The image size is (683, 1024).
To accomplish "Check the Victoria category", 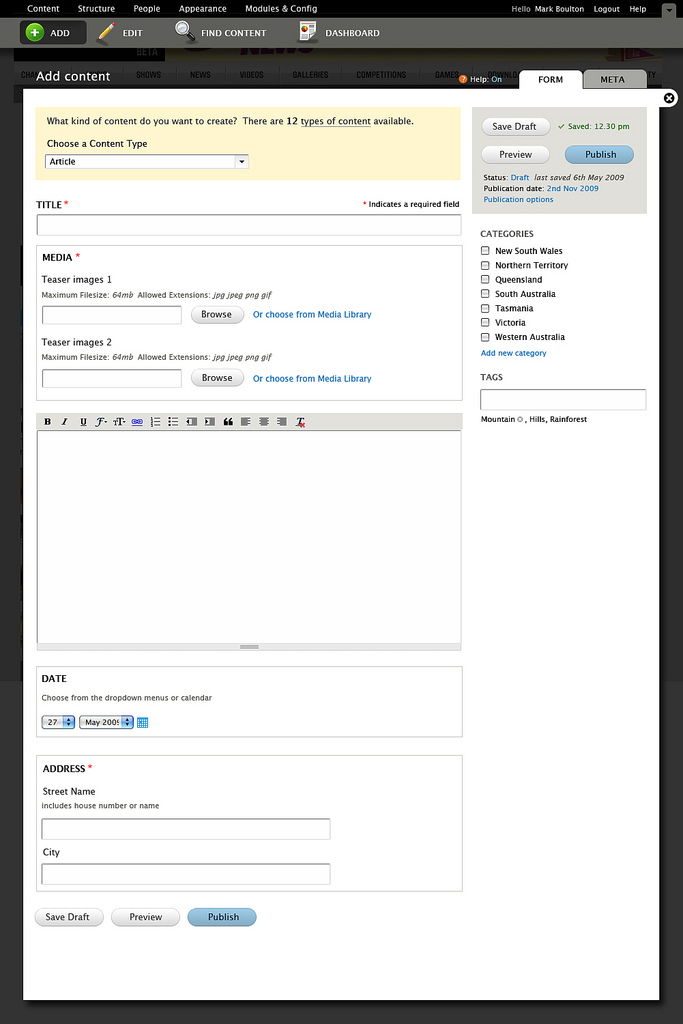I will tap(485, 323).
